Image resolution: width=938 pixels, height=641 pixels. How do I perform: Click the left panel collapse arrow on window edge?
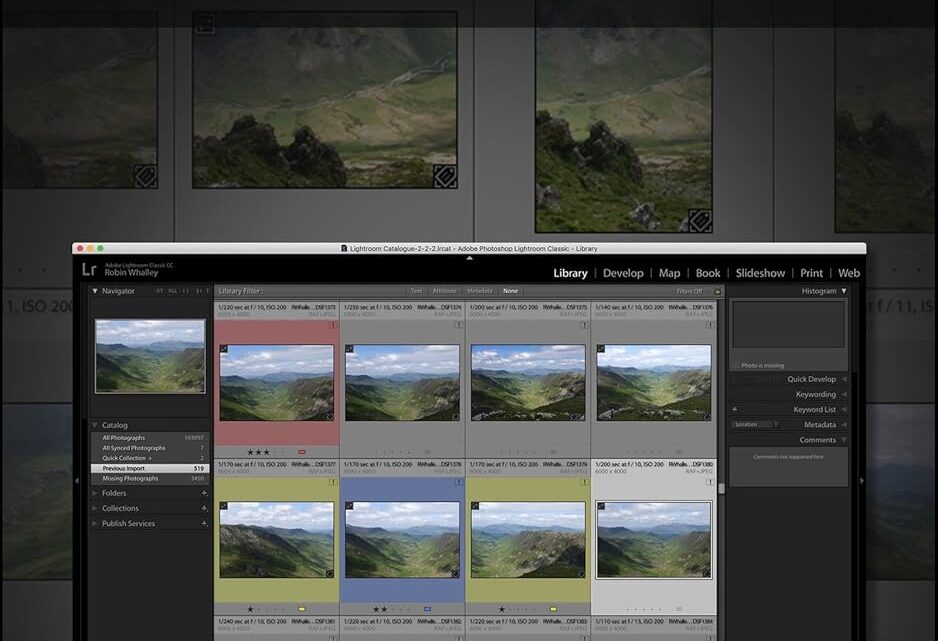pos(77,481)
